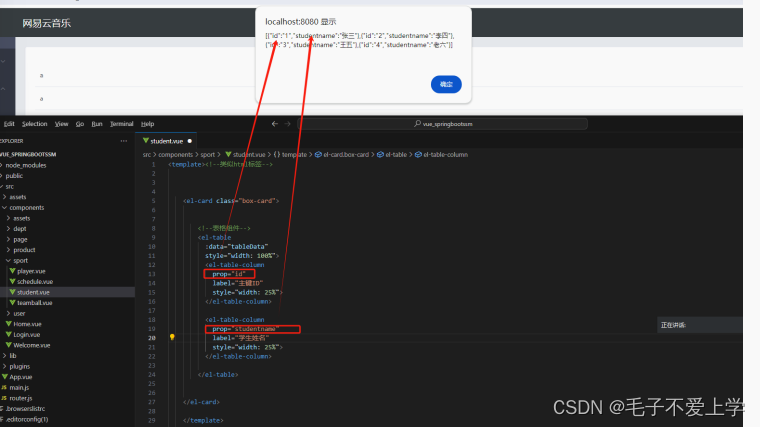Click breadcrumb item components
The image size is (760, 427).
click(x=175, y=155)
